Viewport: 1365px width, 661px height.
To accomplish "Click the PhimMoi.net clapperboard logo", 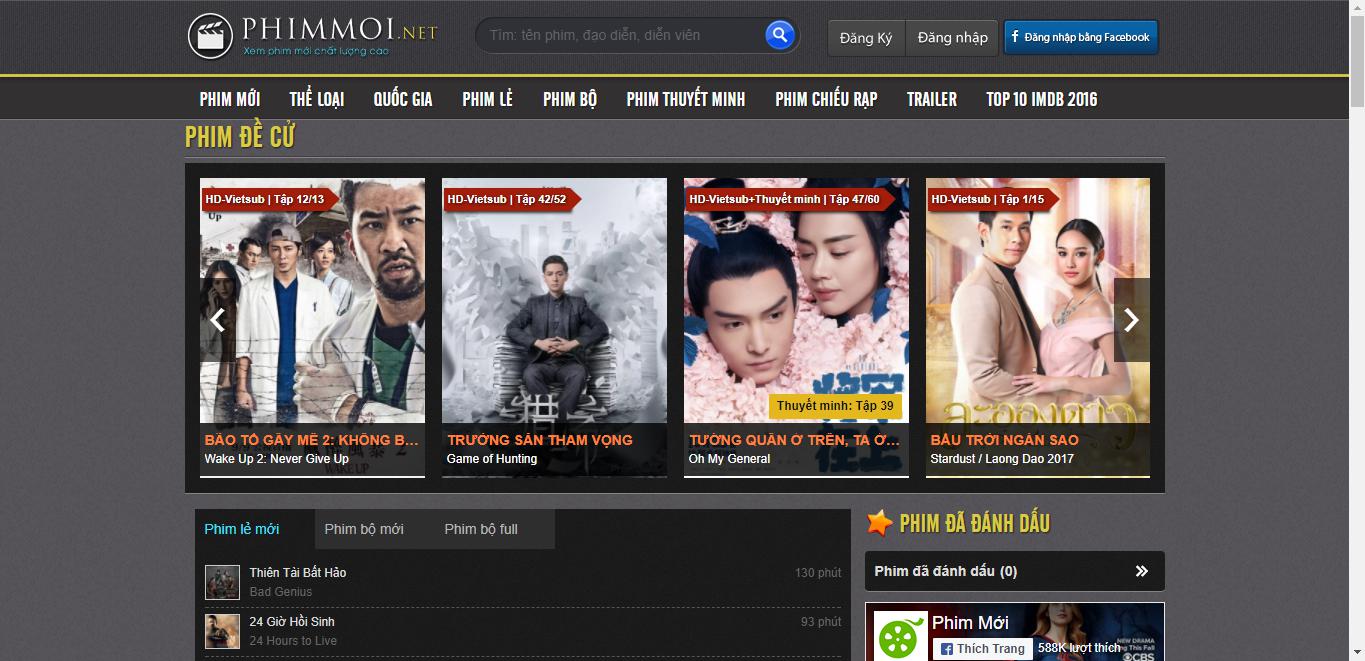I will pos(313,36).
